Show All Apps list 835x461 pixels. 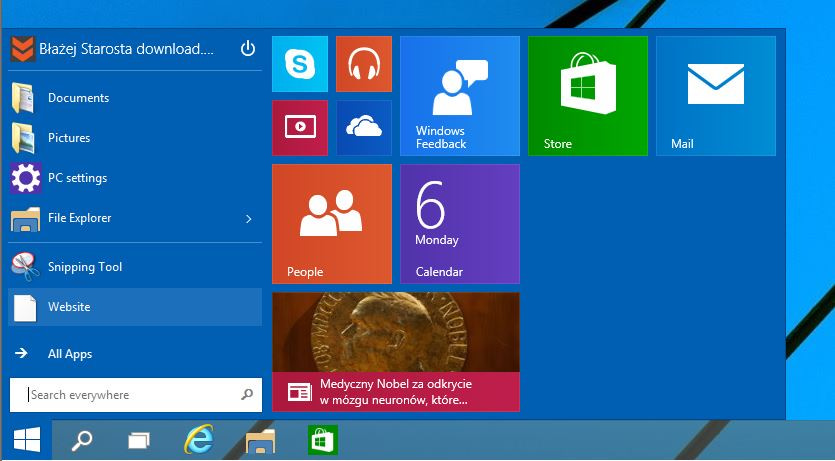click(70, 354)
